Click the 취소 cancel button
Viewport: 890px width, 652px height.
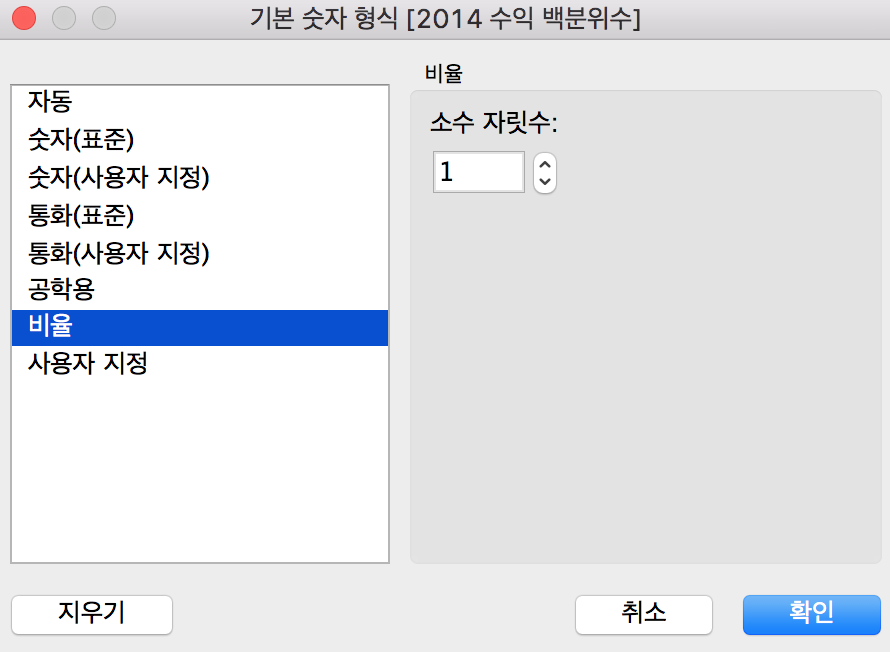[644, 615]
